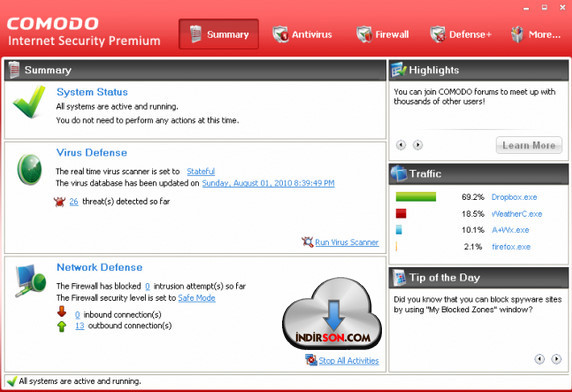Open A+Wx.exe traffic entry

(x=510, y=230)
